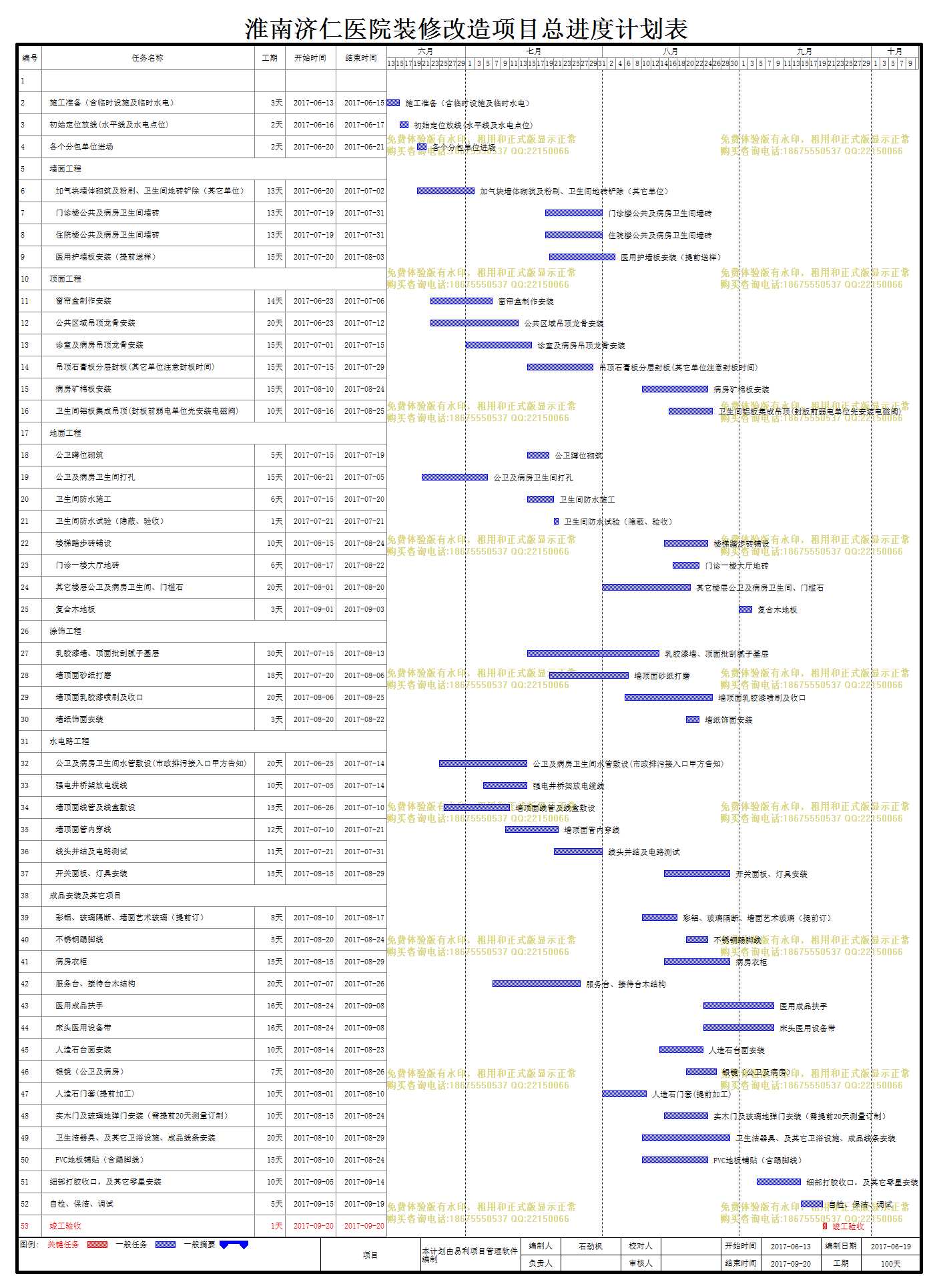937x1288 pixels.
Task: Click the 卫生间防水试验 one-day Gantt bar
Action: point(556,521)
